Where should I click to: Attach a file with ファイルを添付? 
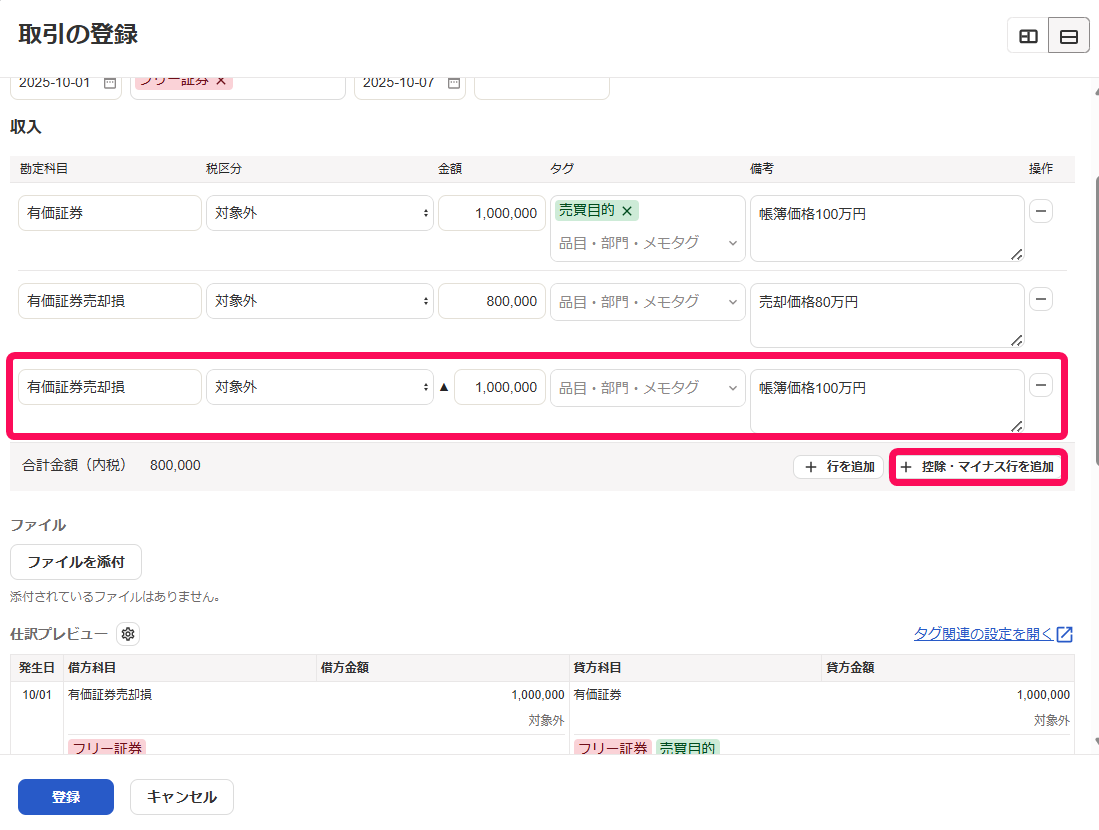coord(76,562)
